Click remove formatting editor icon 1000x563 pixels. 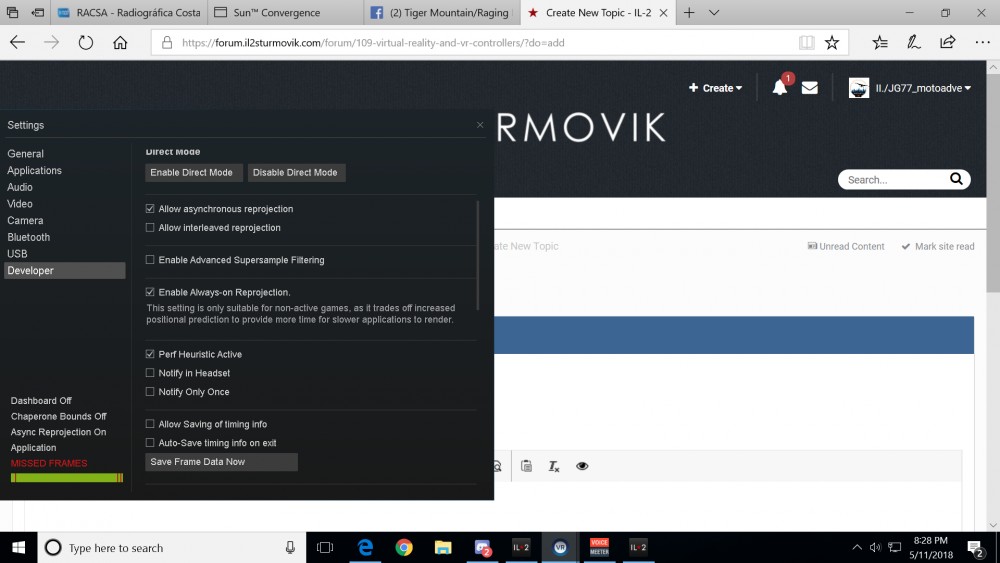[x=554, y=466]
